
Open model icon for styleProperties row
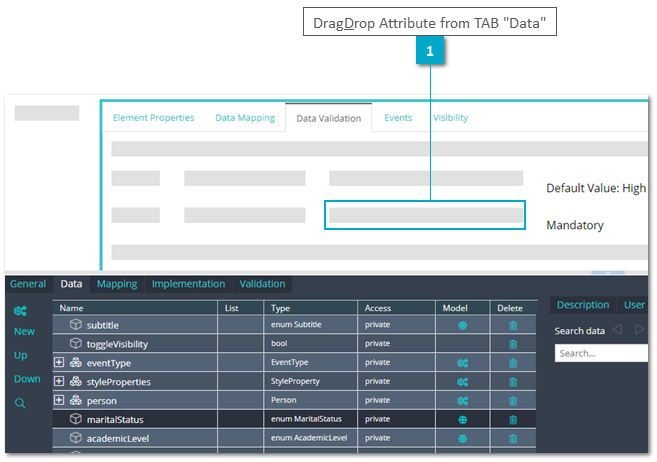pyautogui.click(x=463, y=382)
